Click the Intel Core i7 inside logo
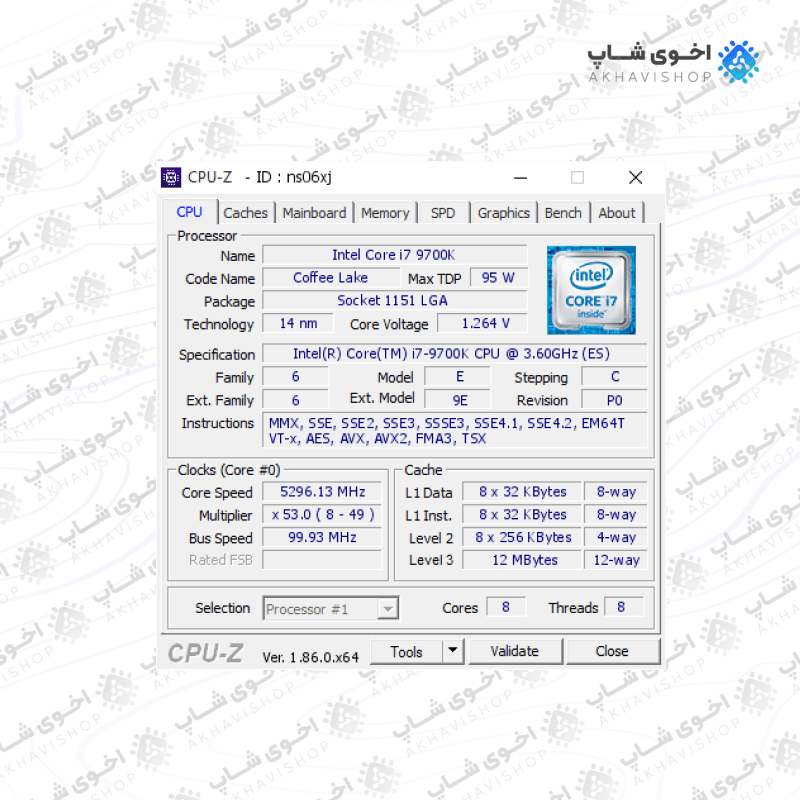Image resolution: width=800 pixels, height=800 pixels. [x=591, y=290]
